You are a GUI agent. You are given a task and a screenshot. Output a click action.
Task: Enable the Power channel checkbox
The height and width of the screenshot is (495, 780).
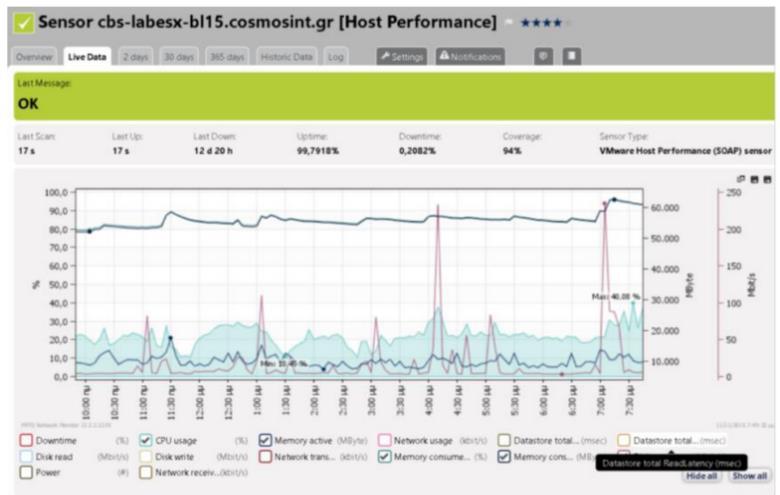click(x=26, y=472)
